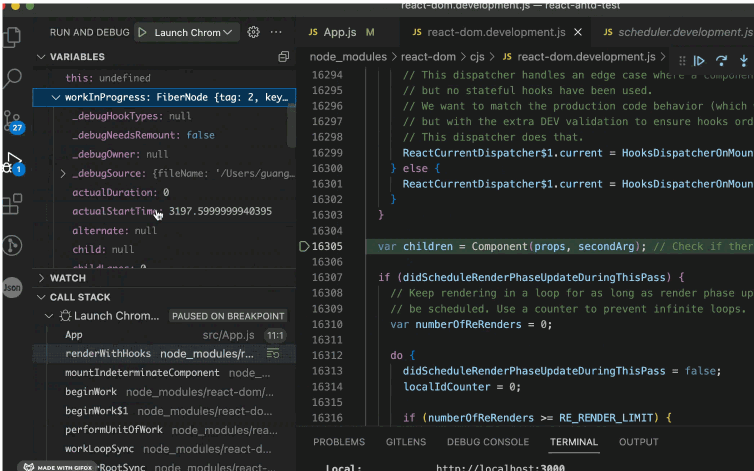Click Continue in the debug toolbar
The height and width of the screenshot is (471, 754).
point(699,61)
